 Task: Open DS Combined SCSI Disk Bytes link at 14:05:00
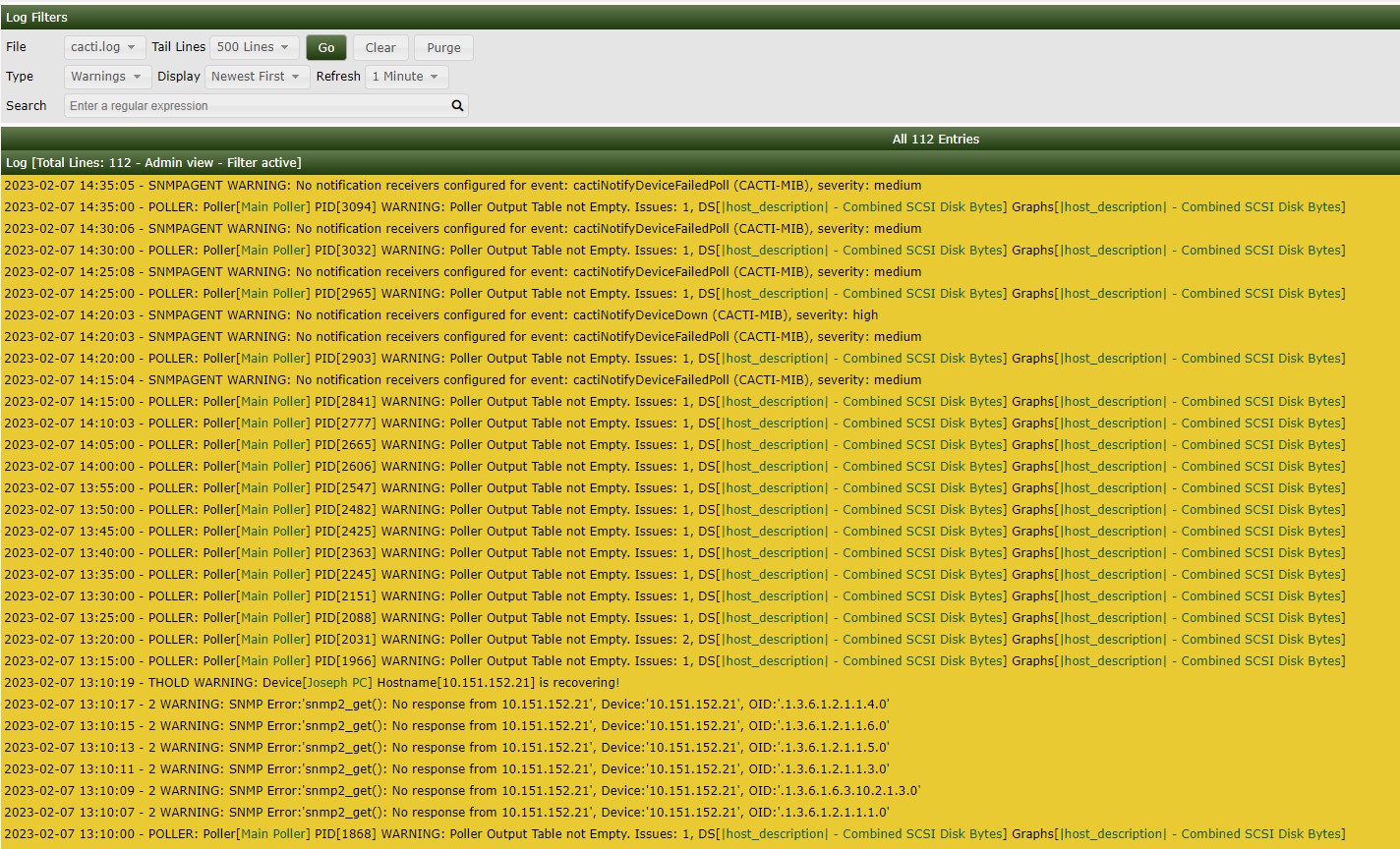point(862,445)
